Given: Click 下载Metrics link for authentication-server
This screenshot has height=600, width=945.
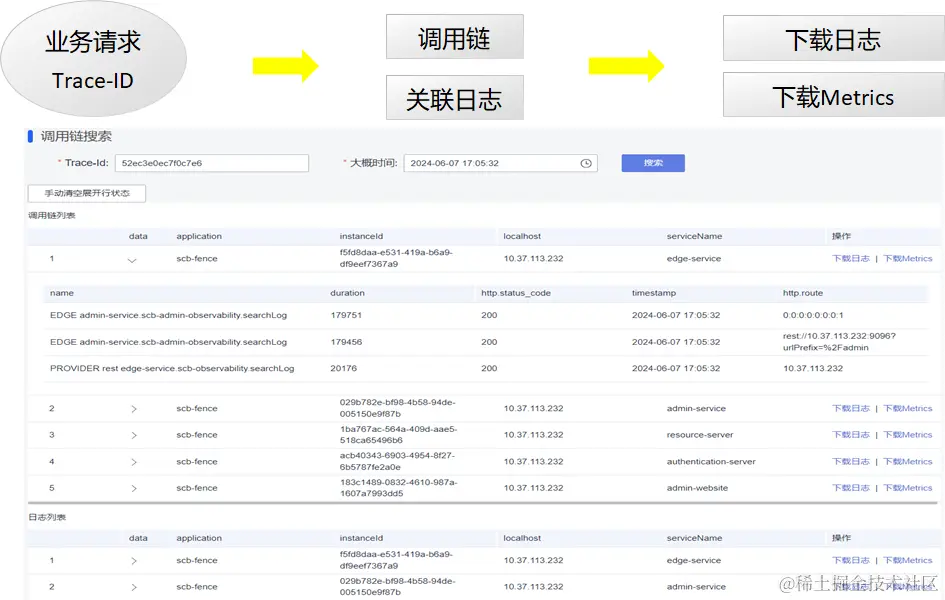Looking at the screenshot, I should pos(908,461).
